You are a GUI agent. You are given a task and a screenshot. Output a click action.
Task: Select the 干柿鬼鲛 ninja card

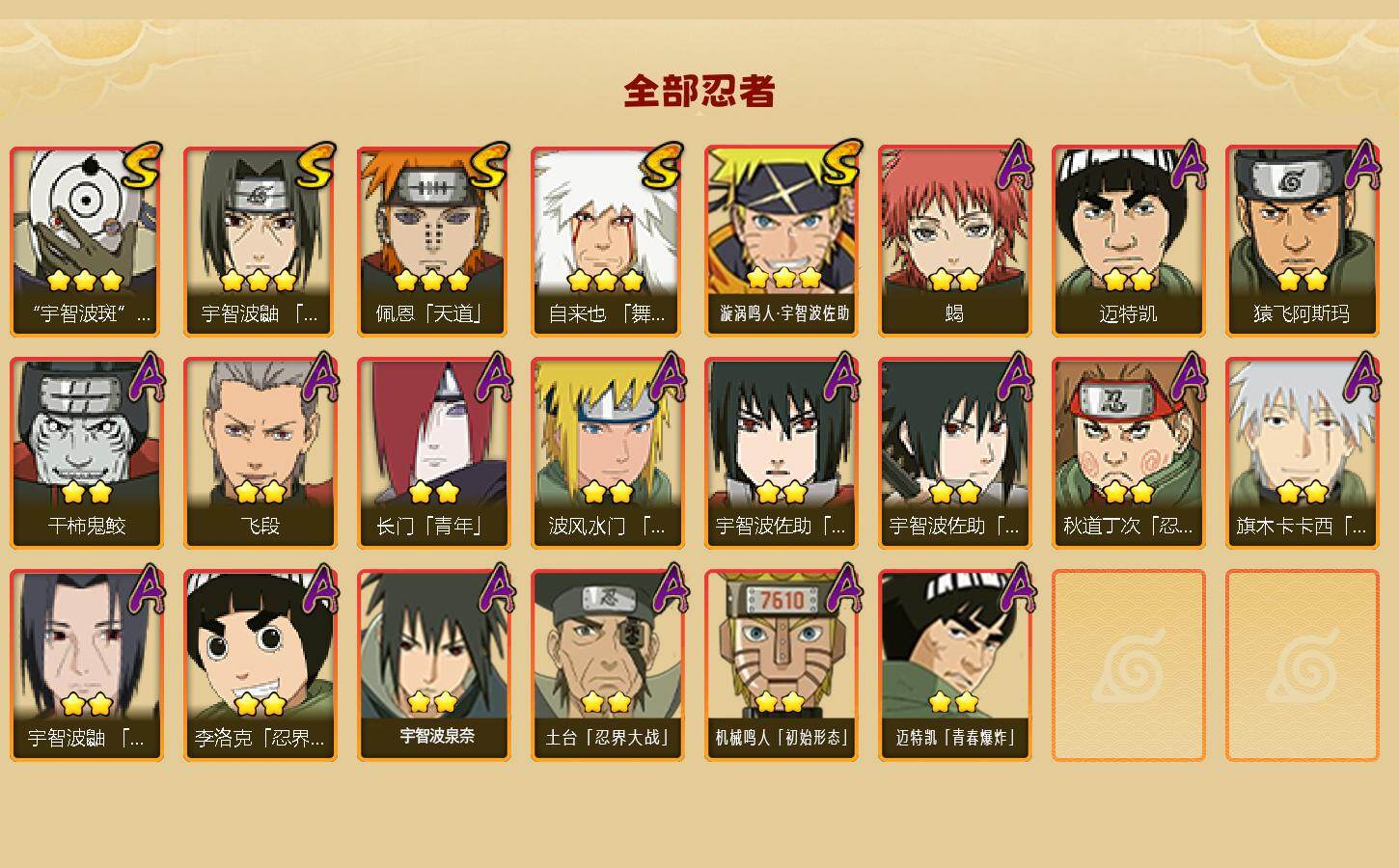(86, 453)
